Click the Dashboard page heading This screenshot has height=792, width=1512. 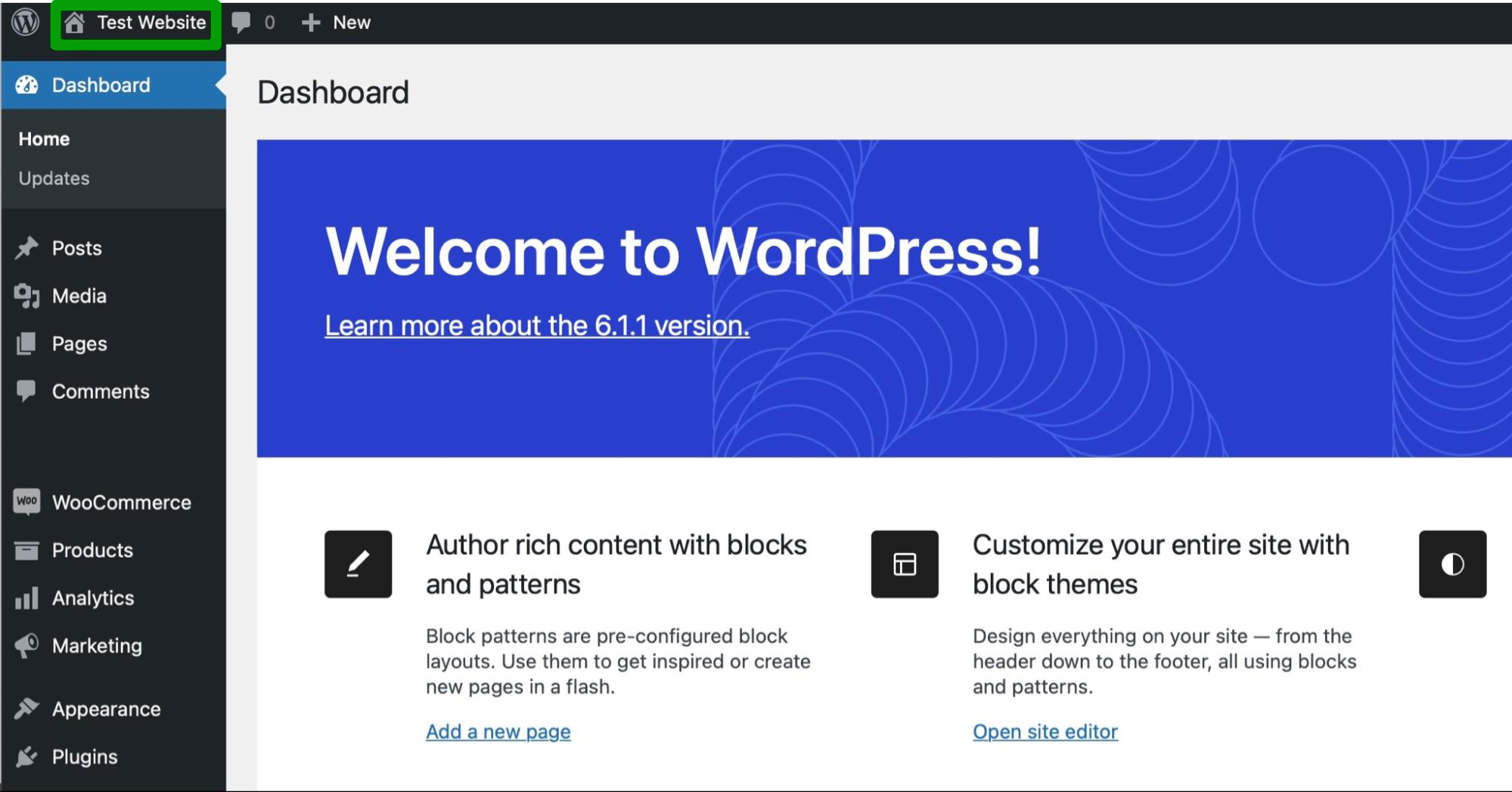pos(333,92)
